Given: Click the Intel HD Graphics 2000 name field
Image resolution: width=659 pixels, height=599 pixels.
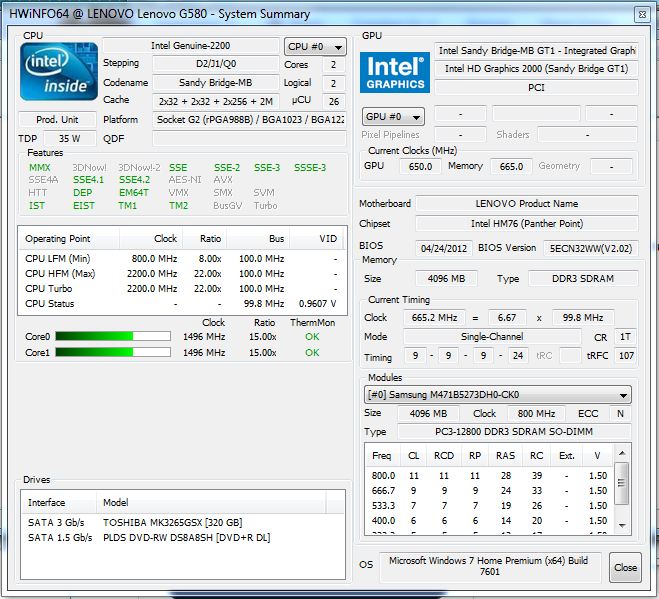Looking at the screenshot, I should point(537,69).
